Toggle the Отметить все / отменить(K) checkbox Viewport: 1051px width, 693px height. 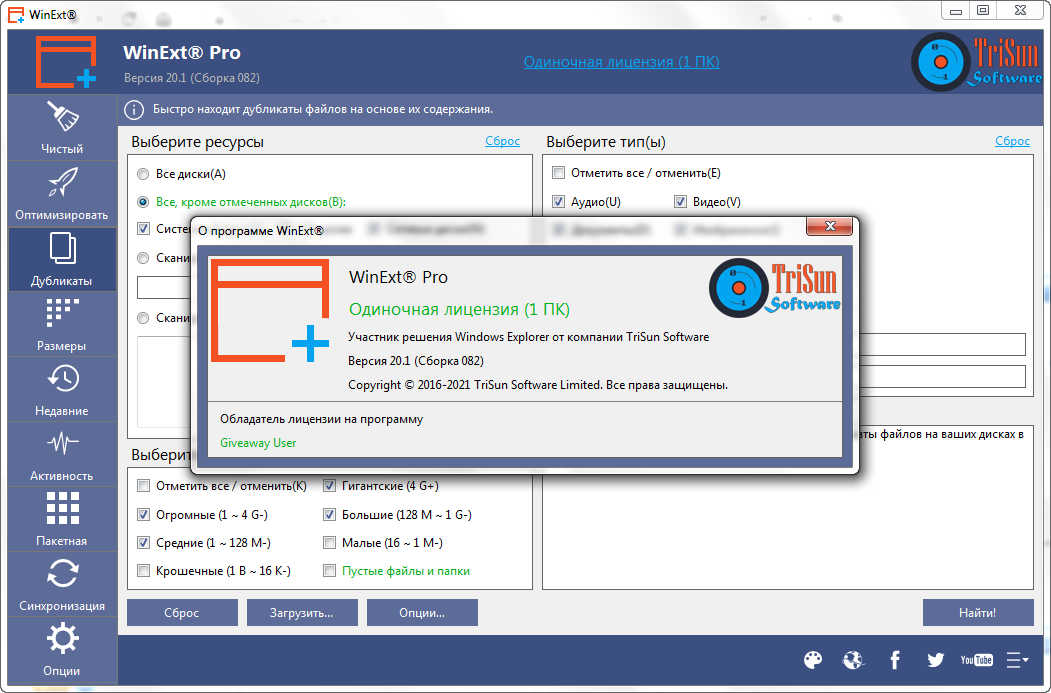143,486
